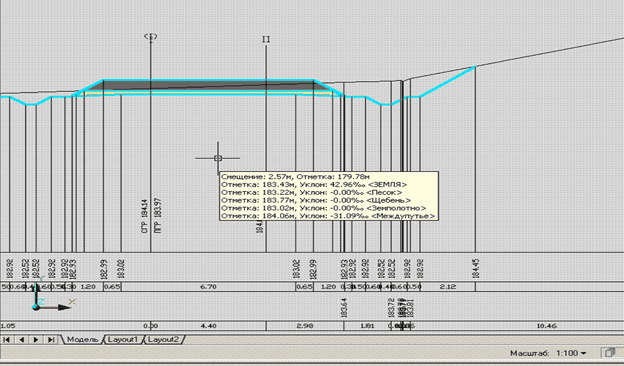Click the 4.40 distance value
Viewport: 624px width, 366px height.
pos(209,326)
